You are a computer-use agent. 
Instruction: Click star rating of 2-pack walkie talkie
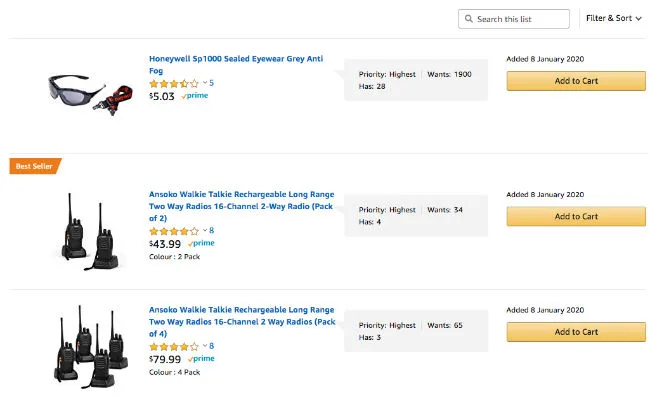pyautogui.click(x=174, y=231)
